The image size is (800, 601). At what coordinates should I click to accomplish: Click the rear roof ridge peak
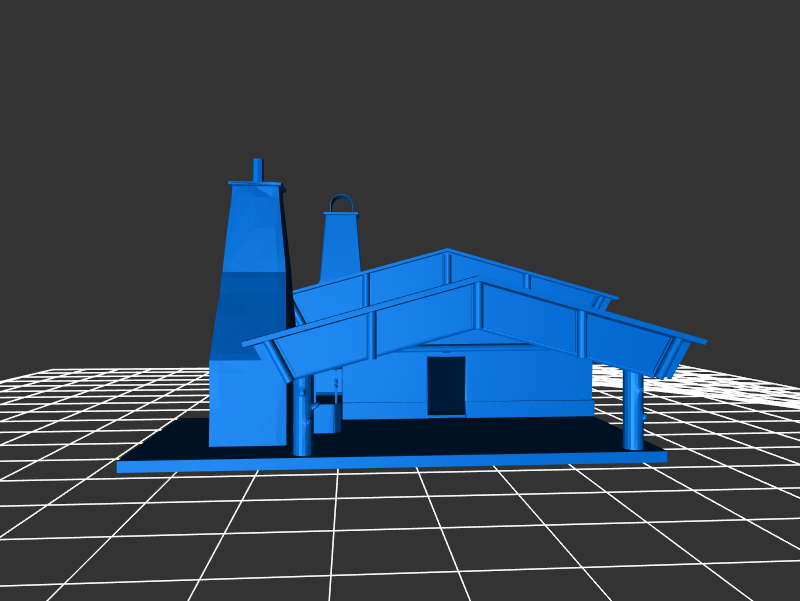(448, 251)
